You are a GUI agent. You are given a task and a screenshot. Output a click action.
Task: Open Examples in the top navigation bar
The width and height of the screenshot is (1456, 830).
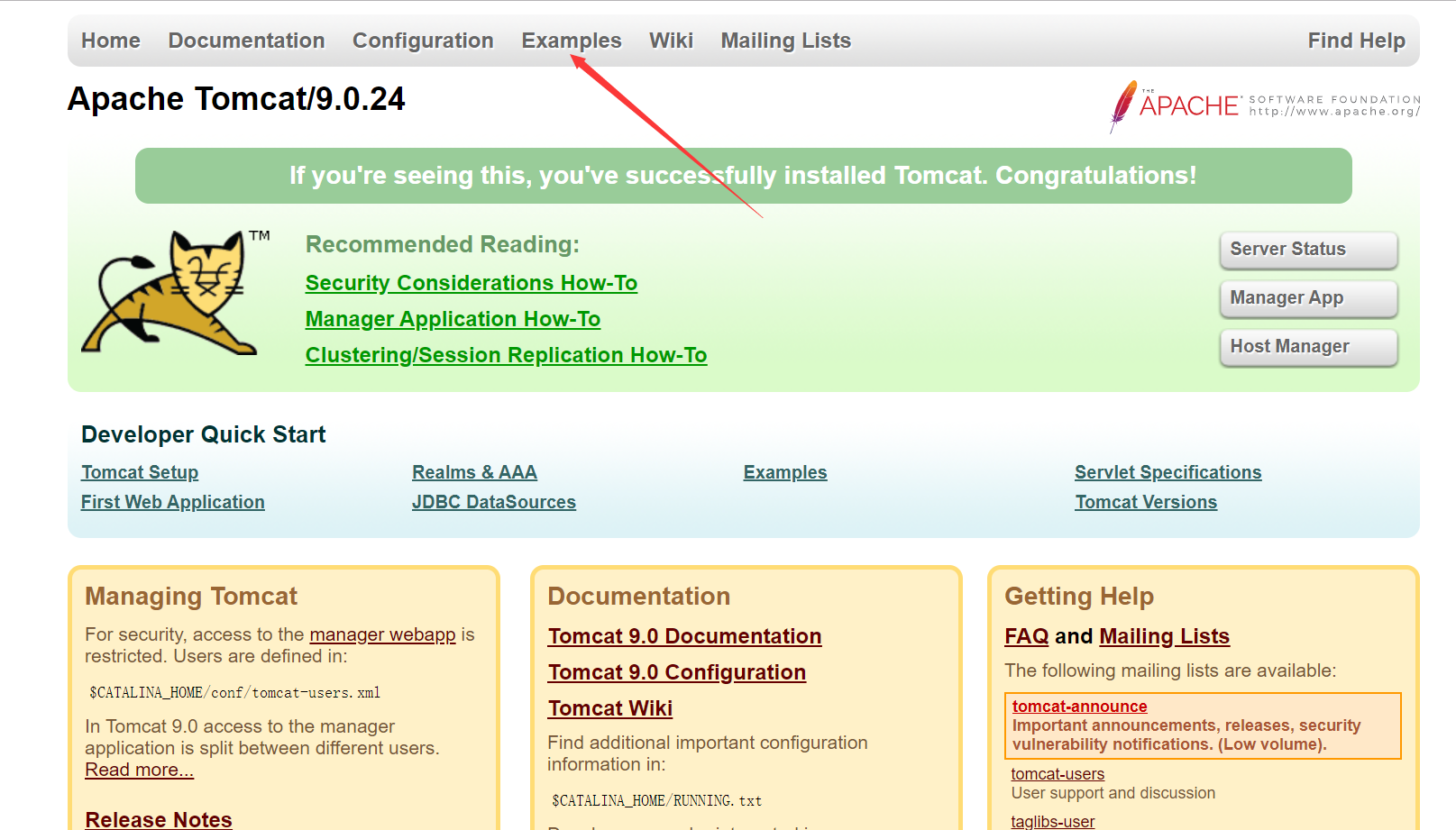click(572, 41)
